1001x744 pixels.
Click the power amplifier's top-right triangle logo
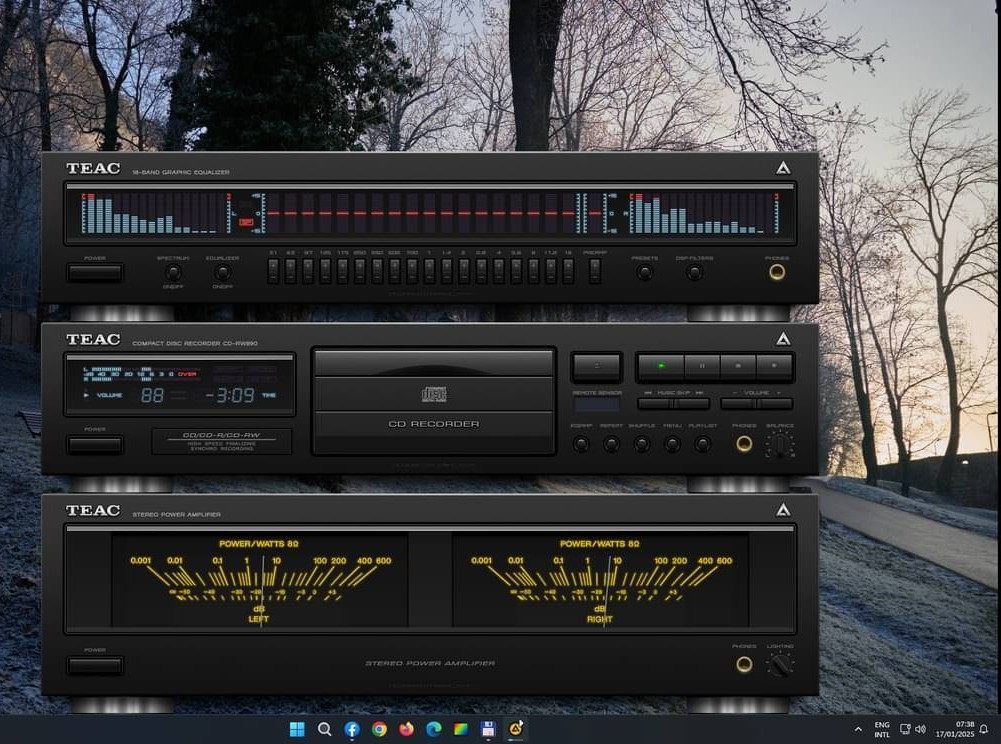783,510
